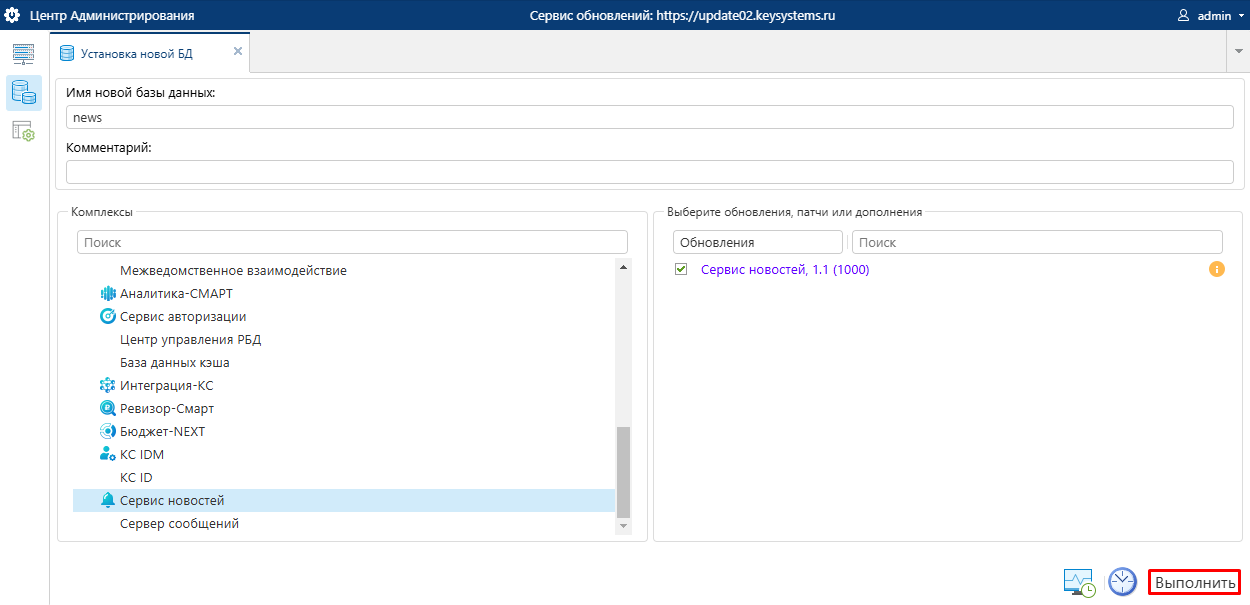
Task: Click the scroll up arrow of Комплексы list
Action: tap(624, 266)
